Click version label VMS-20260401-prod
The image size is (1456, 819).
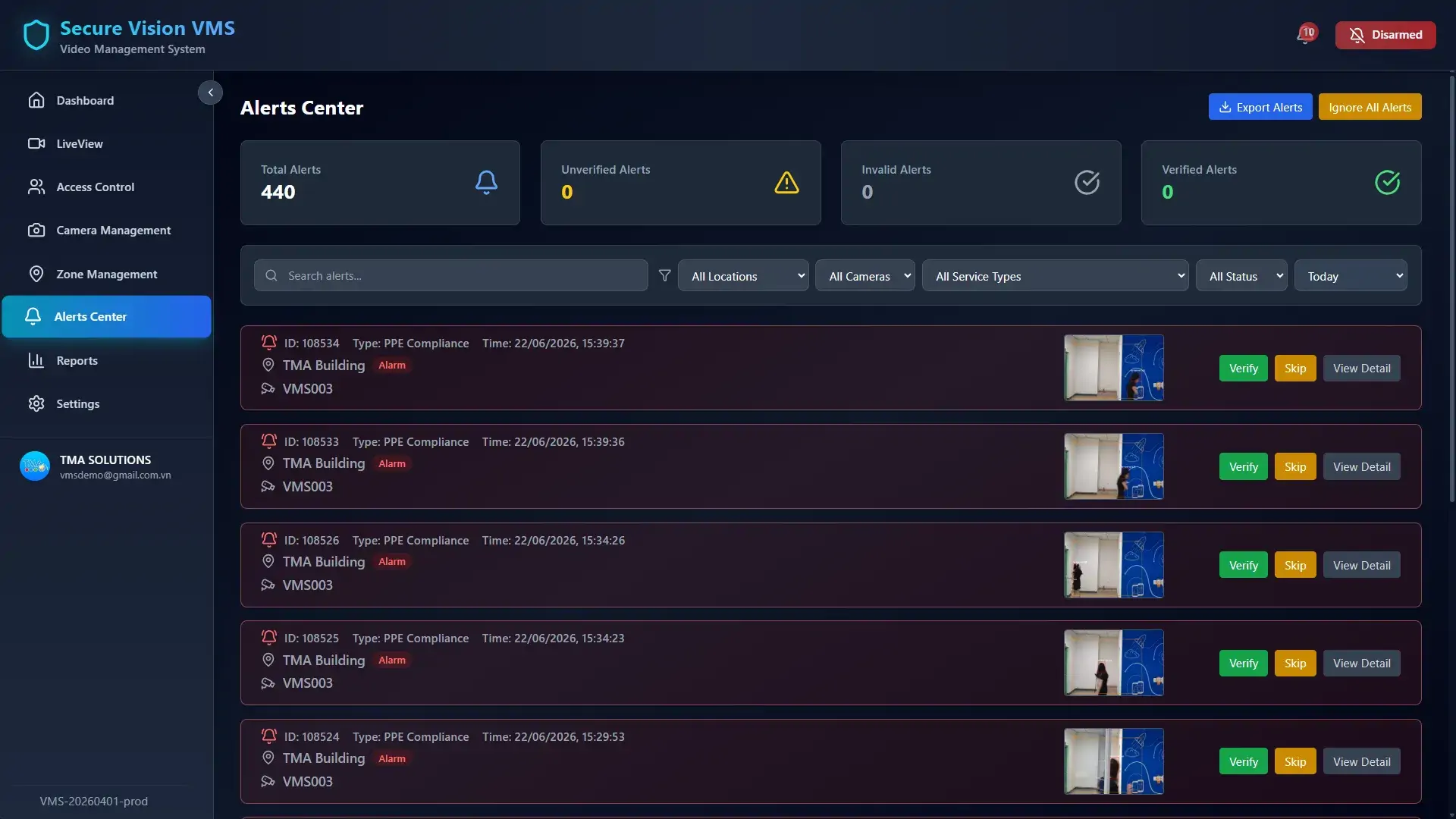pyautogui.click(x=93, y=801)
